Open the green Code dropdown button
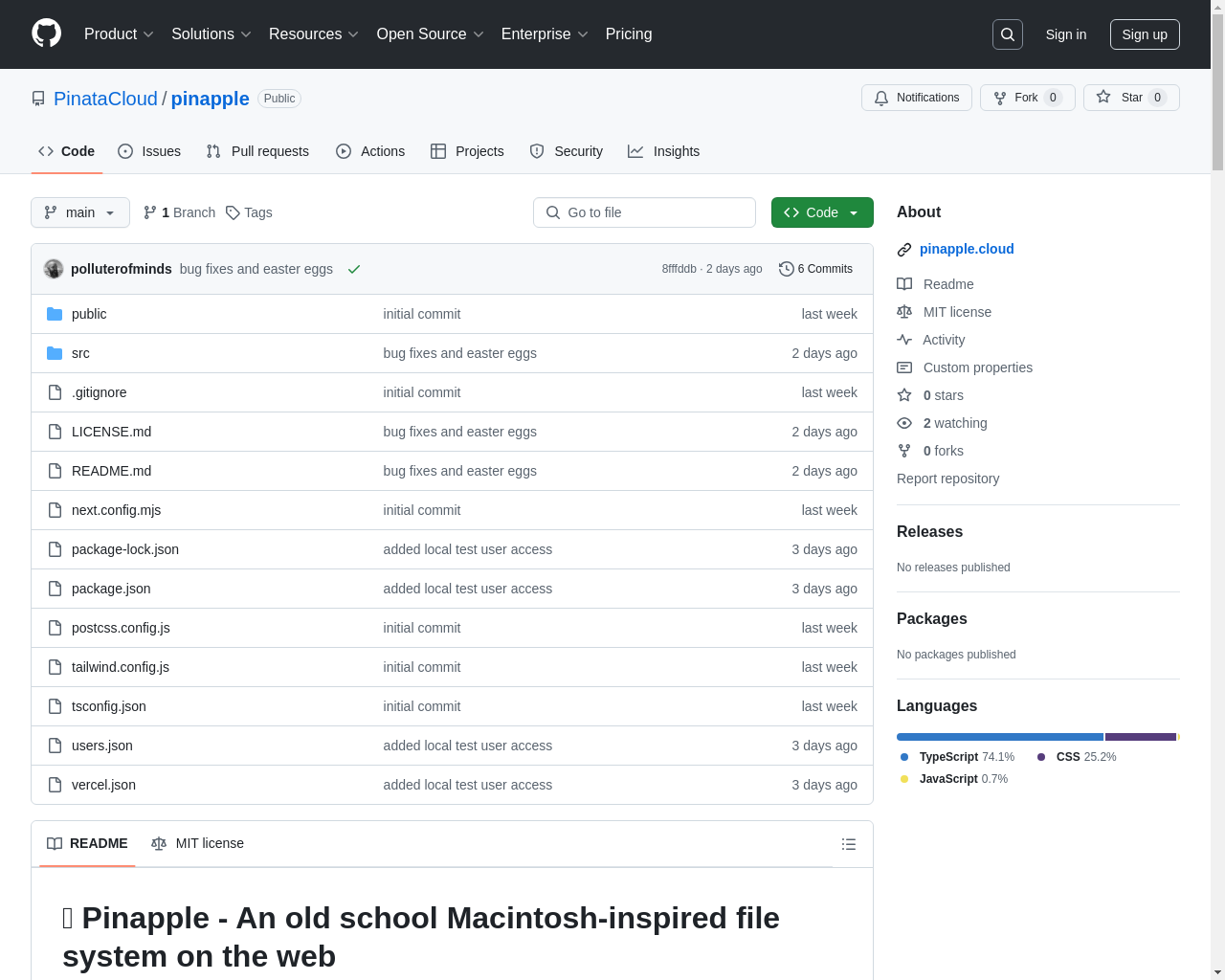Viewport: 1225px width, 980px height. [x=822, y=212]
